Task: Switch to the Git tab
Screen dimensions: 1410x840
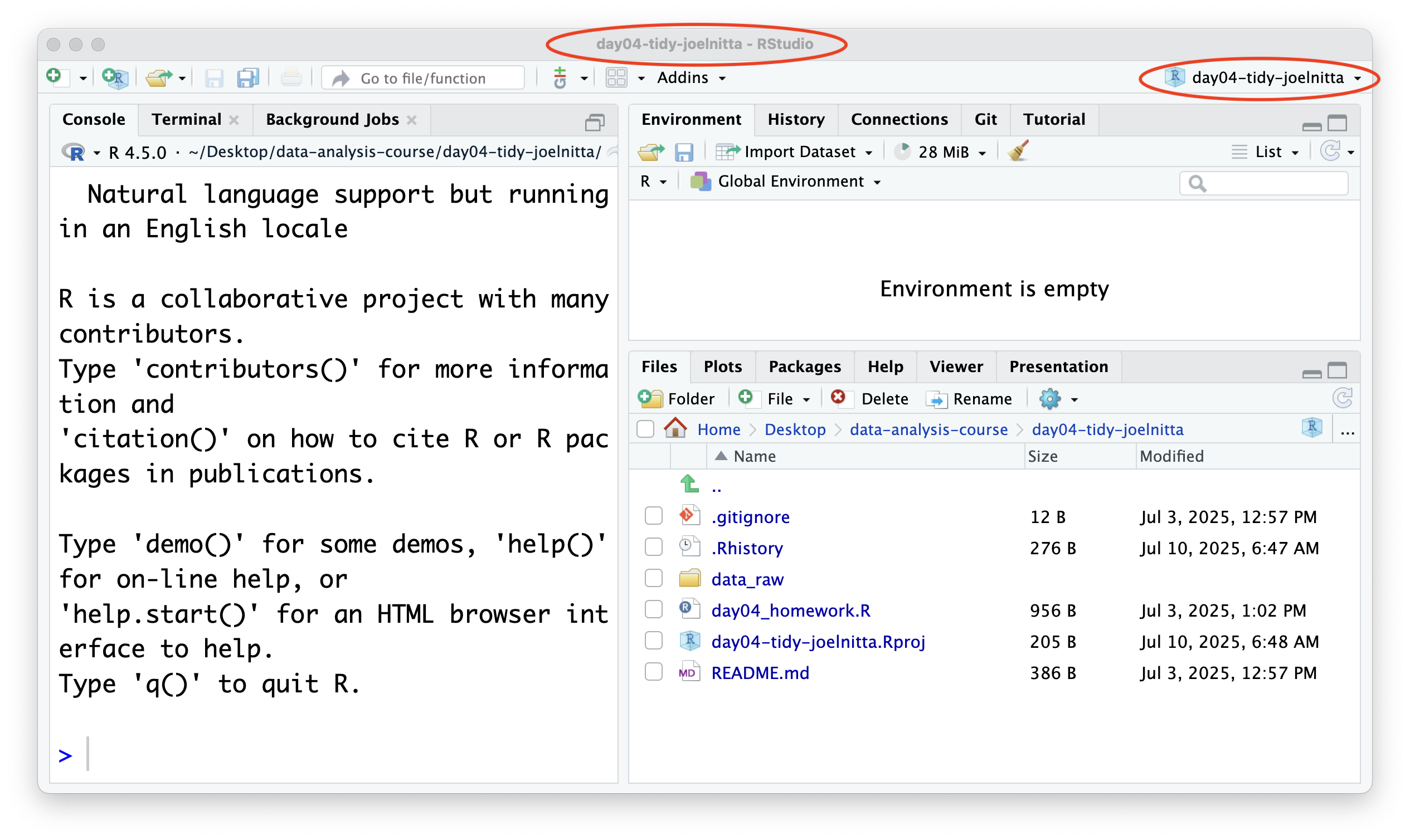Action: (985, 119)
